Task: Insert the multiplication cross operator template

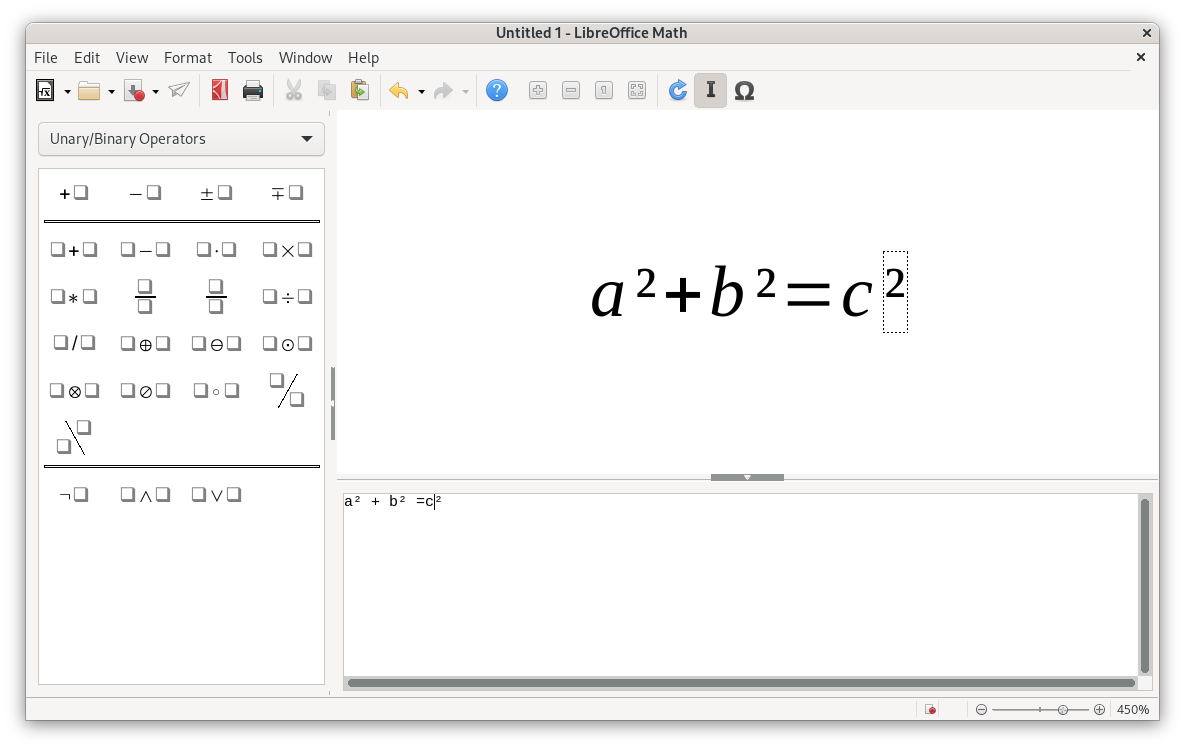Action: tap(287, 250)
